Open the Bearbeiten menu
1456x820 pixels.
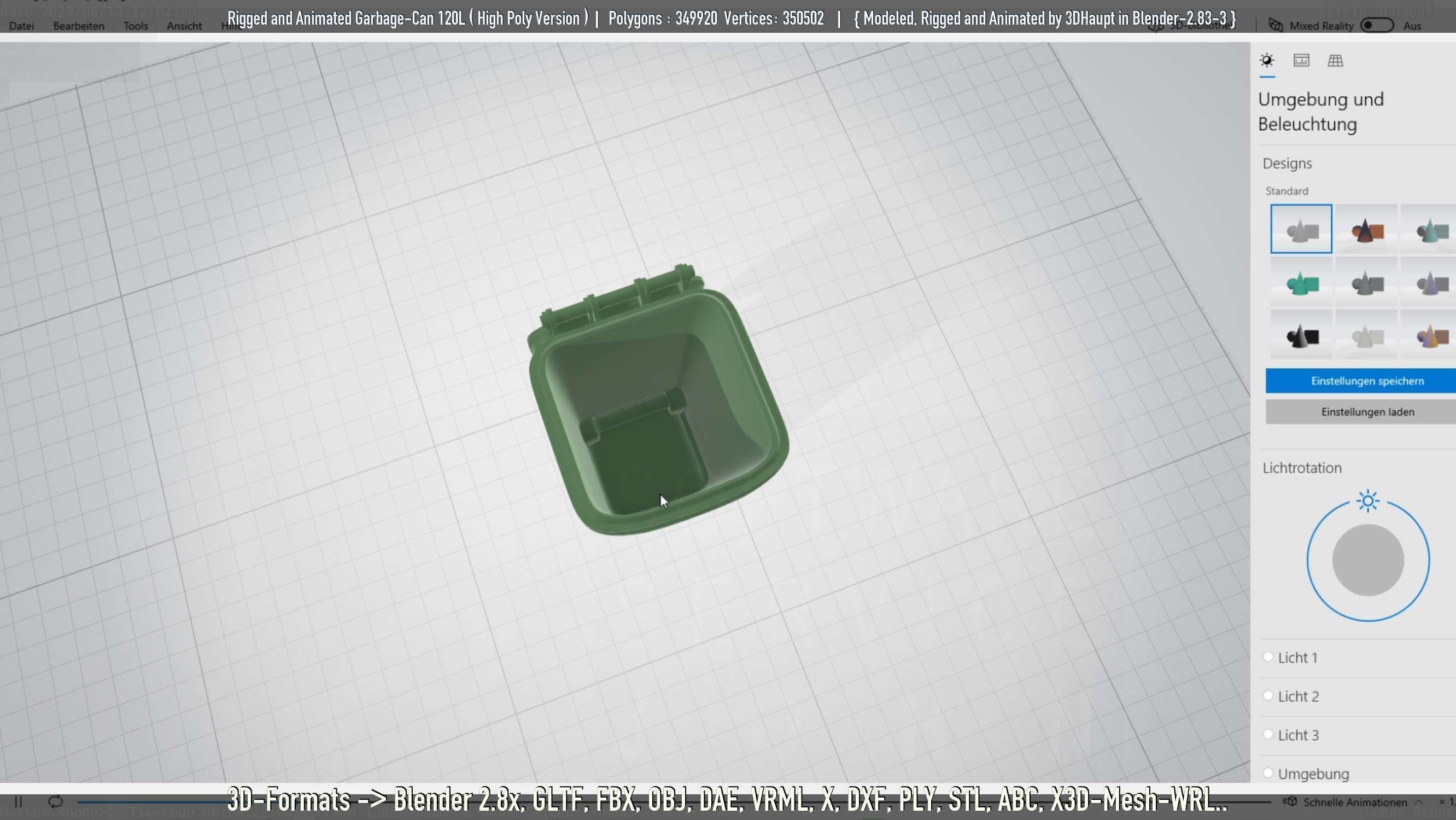[79, 26]
